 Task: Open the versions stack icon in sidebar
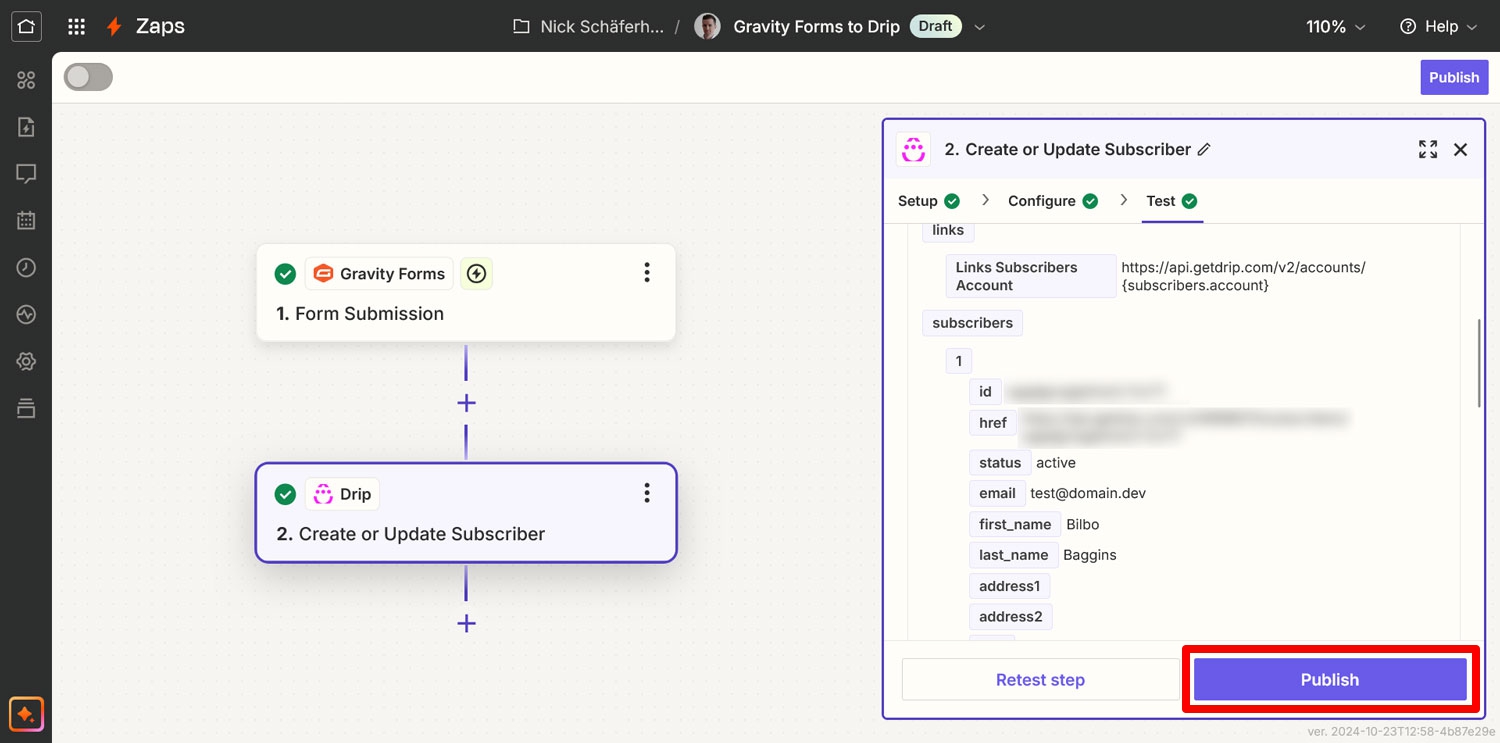(26, 408)
